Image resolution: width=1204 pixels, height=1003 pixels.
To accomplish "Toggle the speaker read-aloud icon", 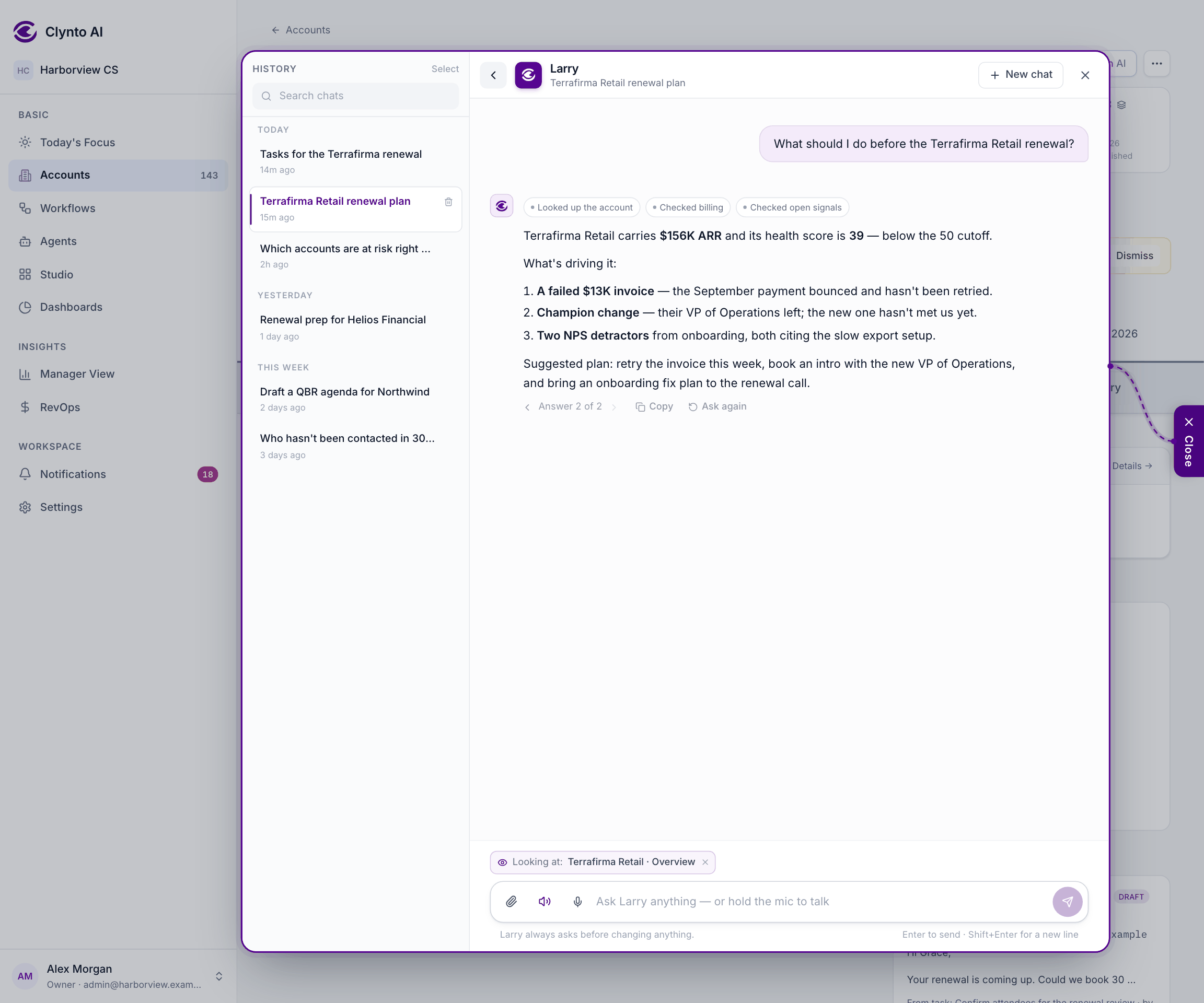I will point(544,902).
